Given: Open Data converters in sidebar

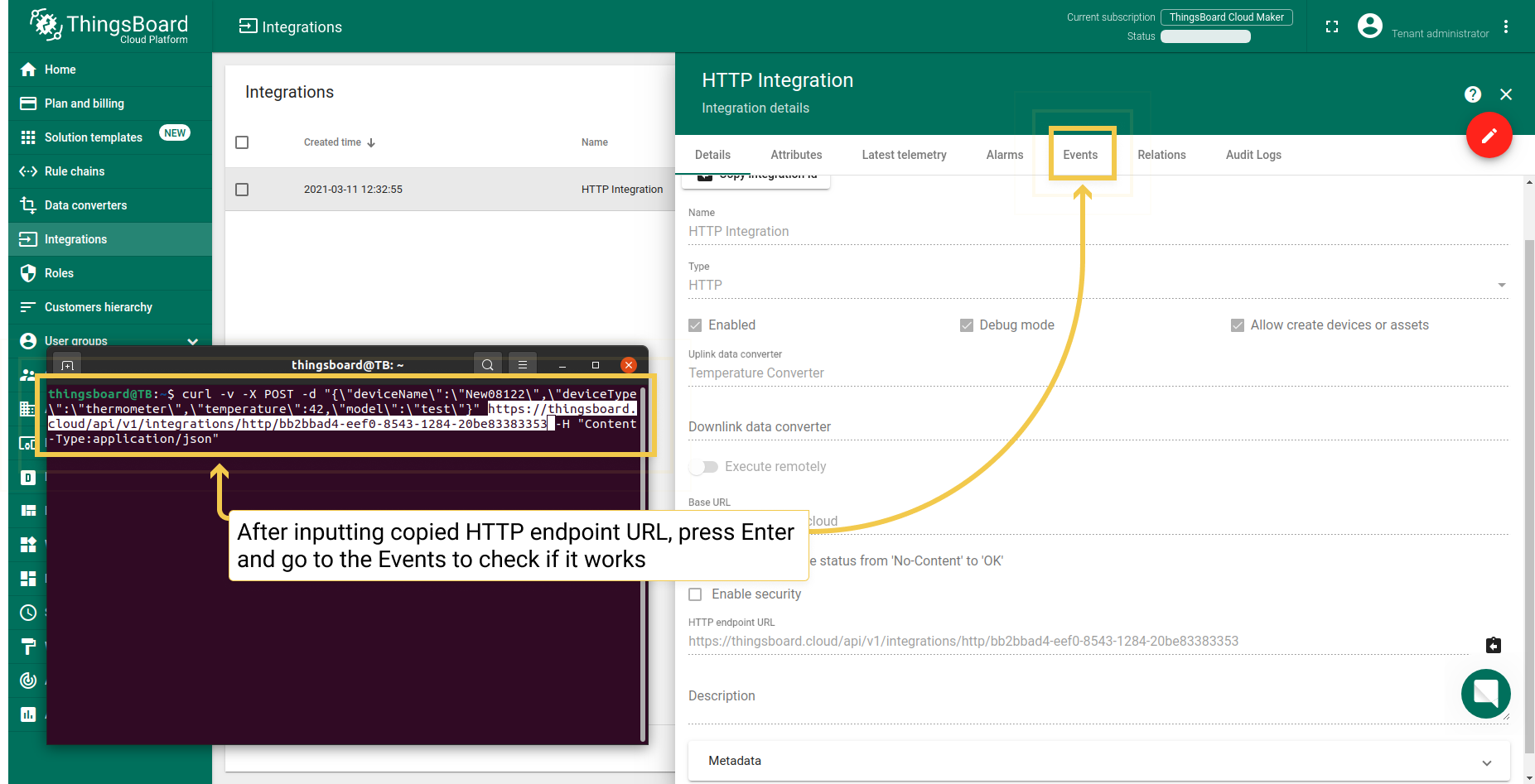Looking at the screenshot, I should coord(110,205).
